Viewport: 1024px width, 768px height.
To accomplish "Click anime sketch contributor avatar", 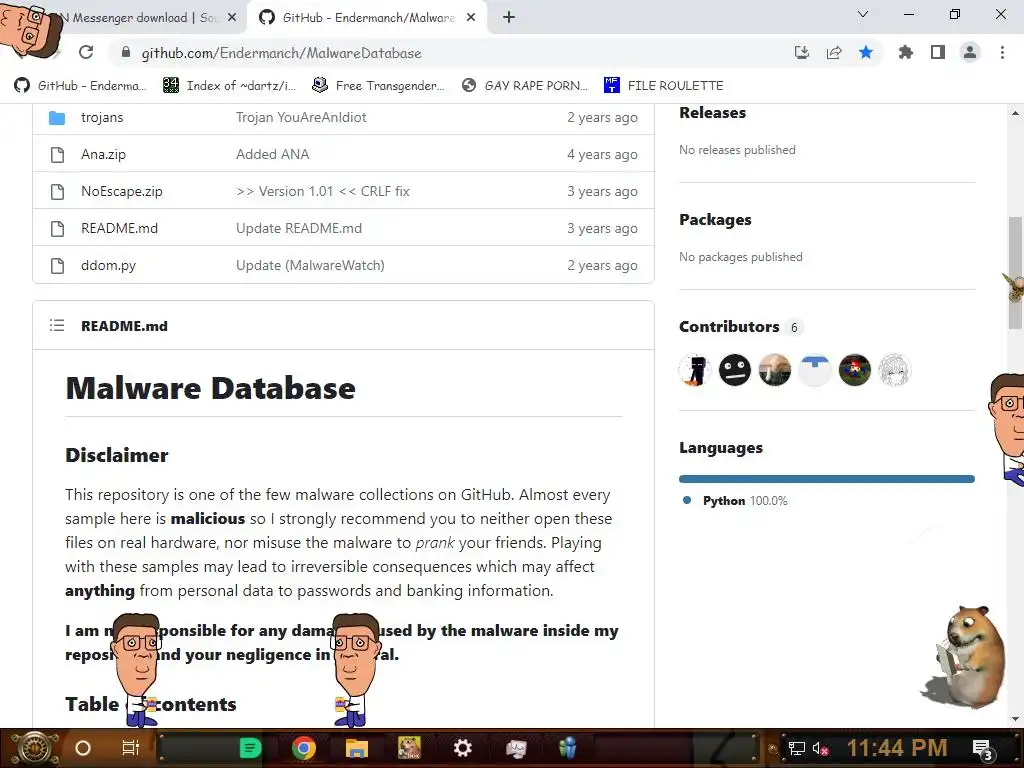I will pos(894,370).
